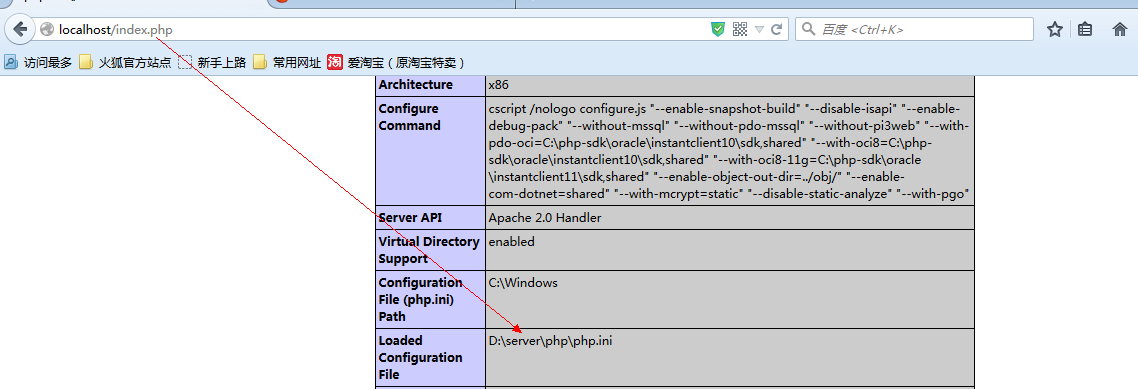Click the Configure Command label
1138x389 pixels.
click(409, 117)
